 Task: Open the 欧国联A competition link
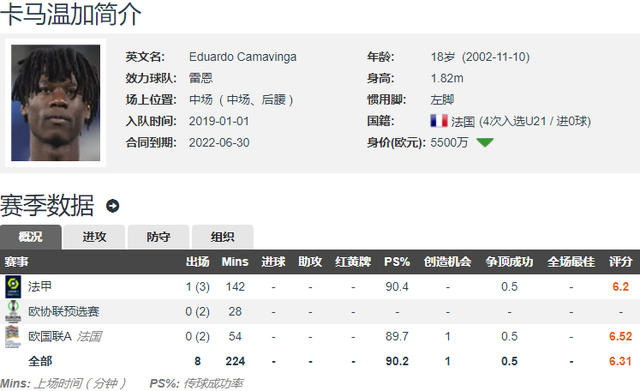[50, 336]
